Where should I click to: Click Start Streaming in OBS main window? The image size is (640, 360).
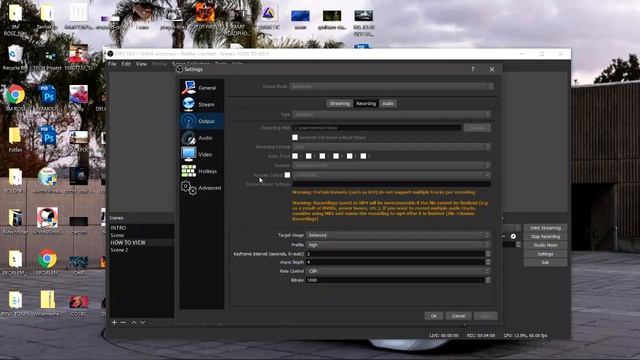point(545,228)
